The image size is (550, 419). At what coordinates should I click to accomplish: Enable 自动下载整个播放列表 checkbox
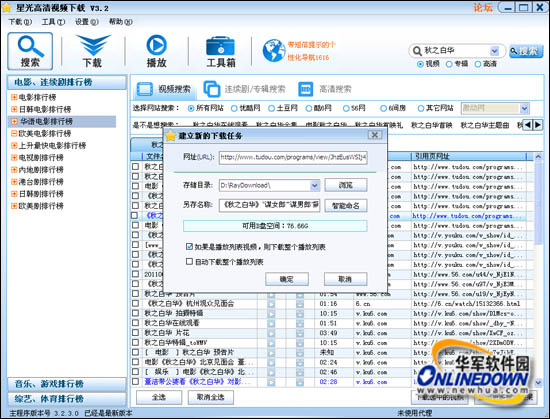click(x=189, y=262)
